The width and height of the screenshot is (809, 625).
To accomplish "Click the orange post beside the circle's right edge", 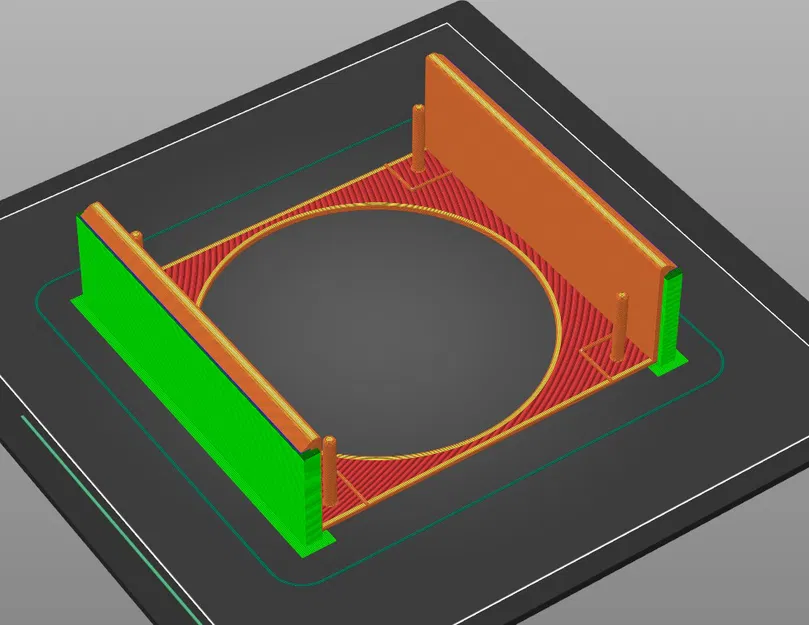I will (x=620, y=327).
